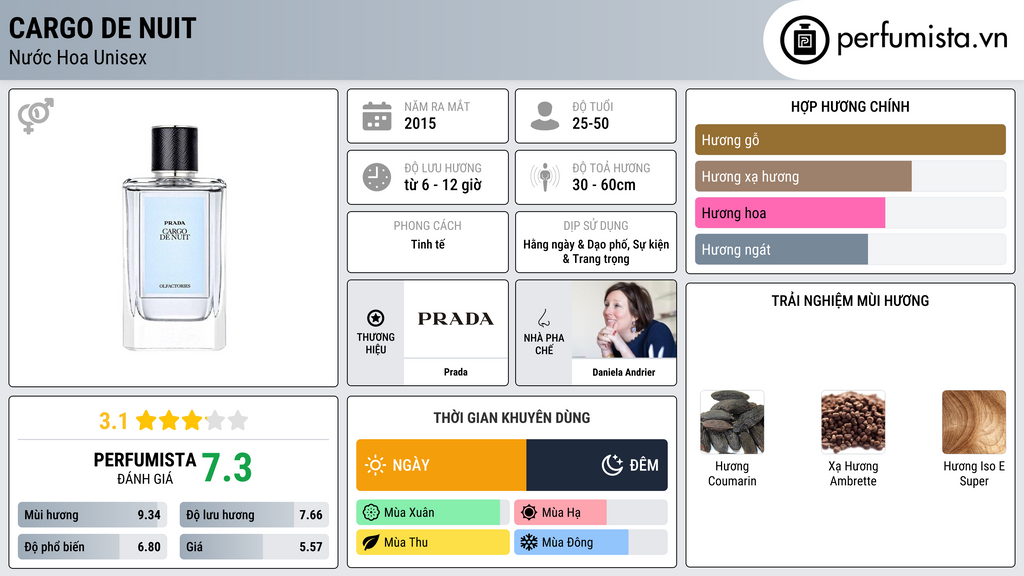Click the Hương Coumarin note thumbnail

(x=732, y=422)
